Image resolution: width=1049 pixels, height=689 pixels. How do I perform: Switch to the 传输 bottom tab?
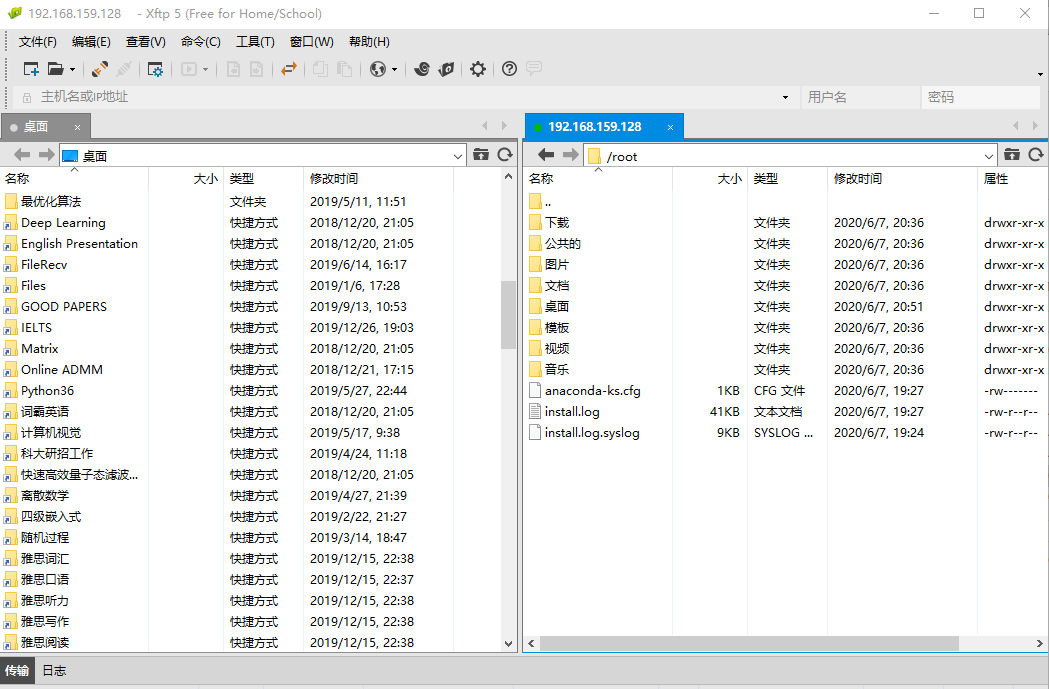pos(17,670)
